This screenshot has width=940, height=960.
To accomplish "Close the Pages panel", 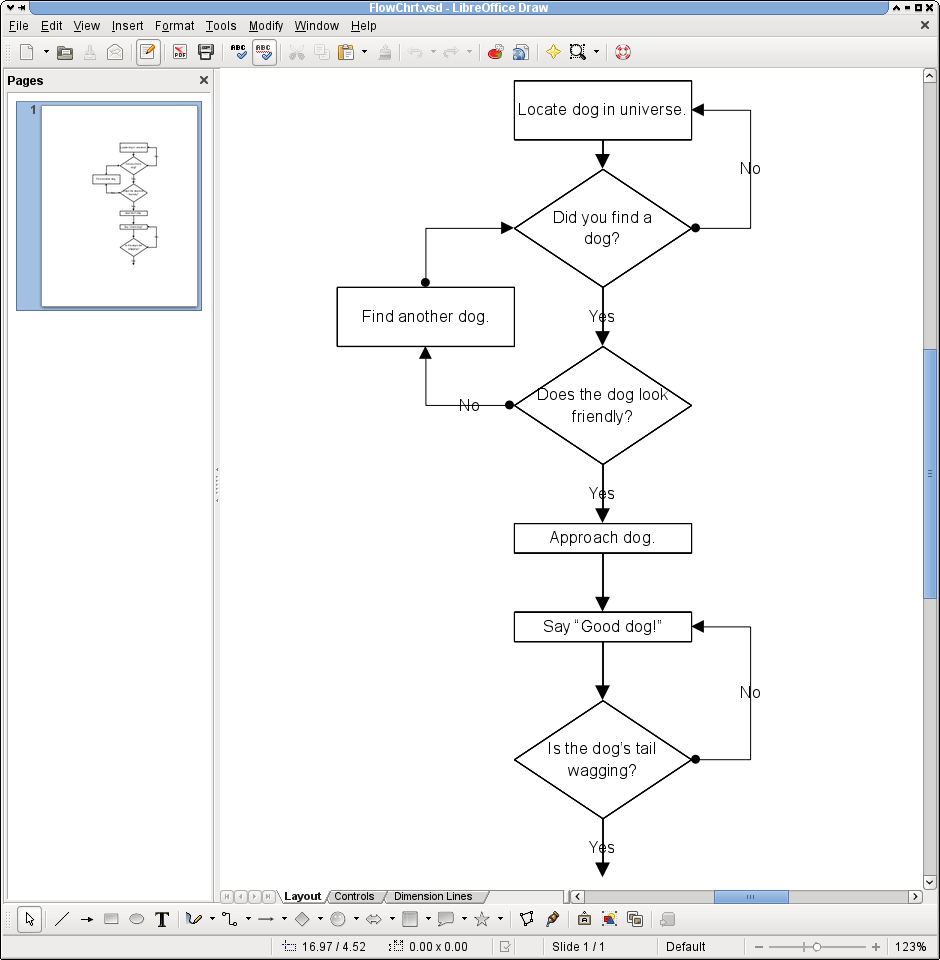I will coord(203,80).
